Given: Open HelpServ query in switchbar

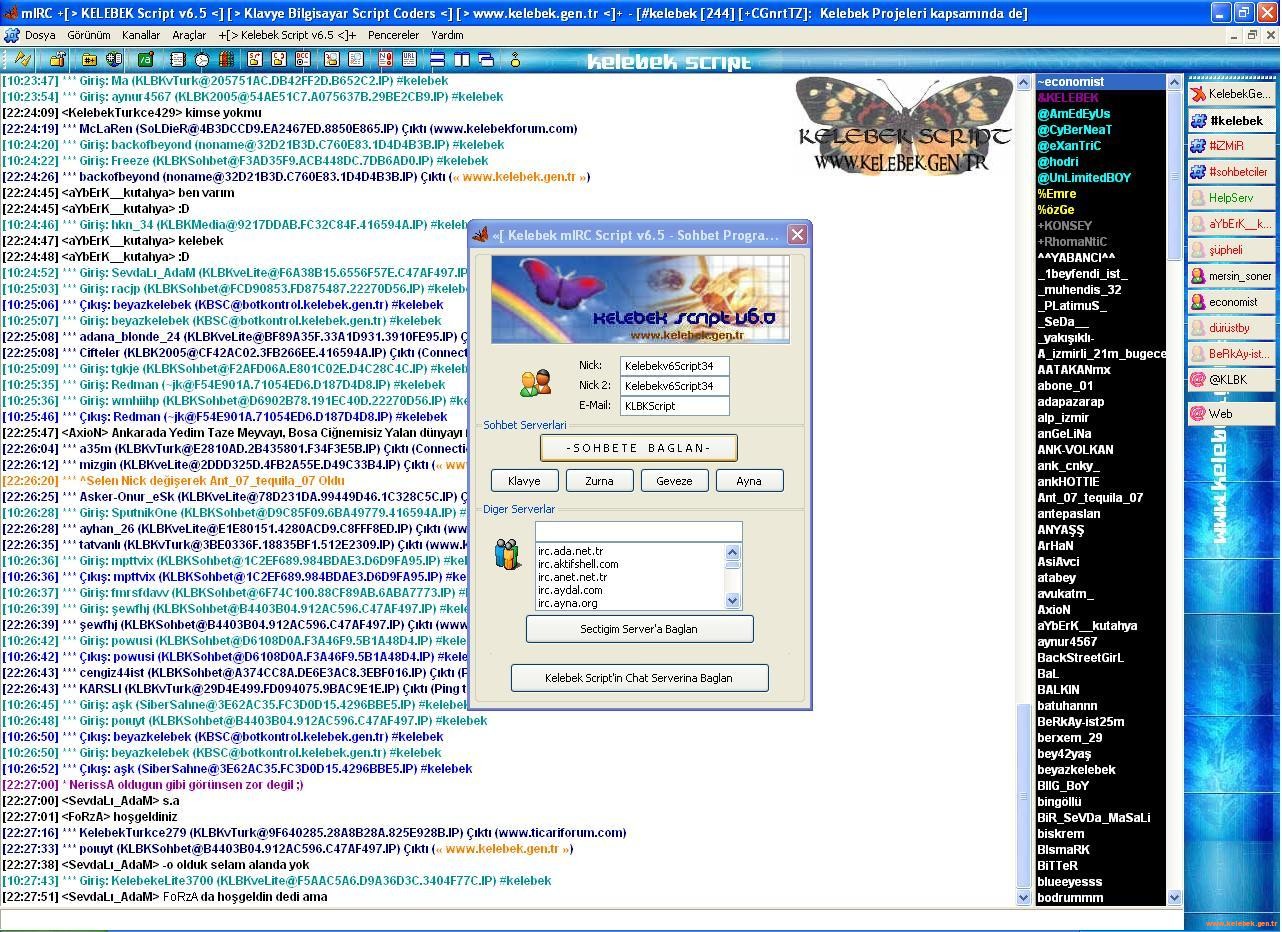Looking at the screenshot, I should pyautogui.click(x=1231, y=198).
